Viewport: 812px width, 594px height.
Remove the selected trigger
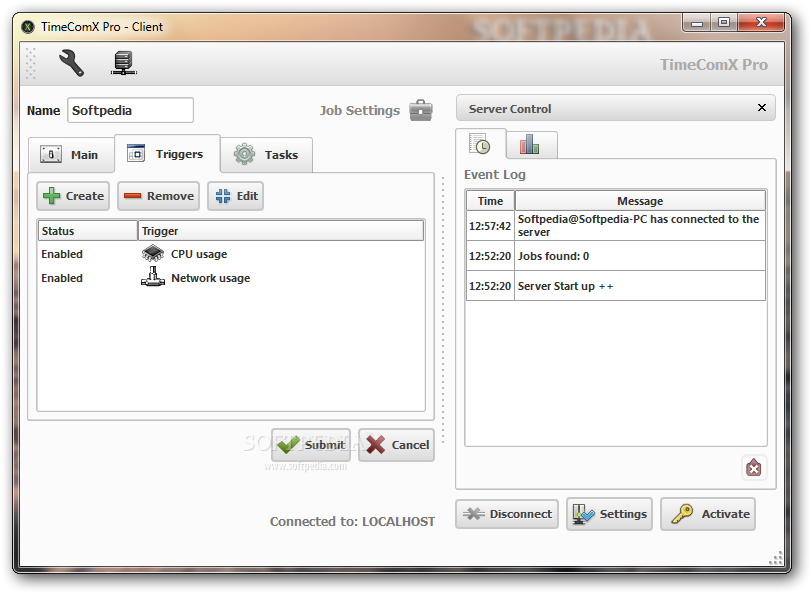(158, 196)
